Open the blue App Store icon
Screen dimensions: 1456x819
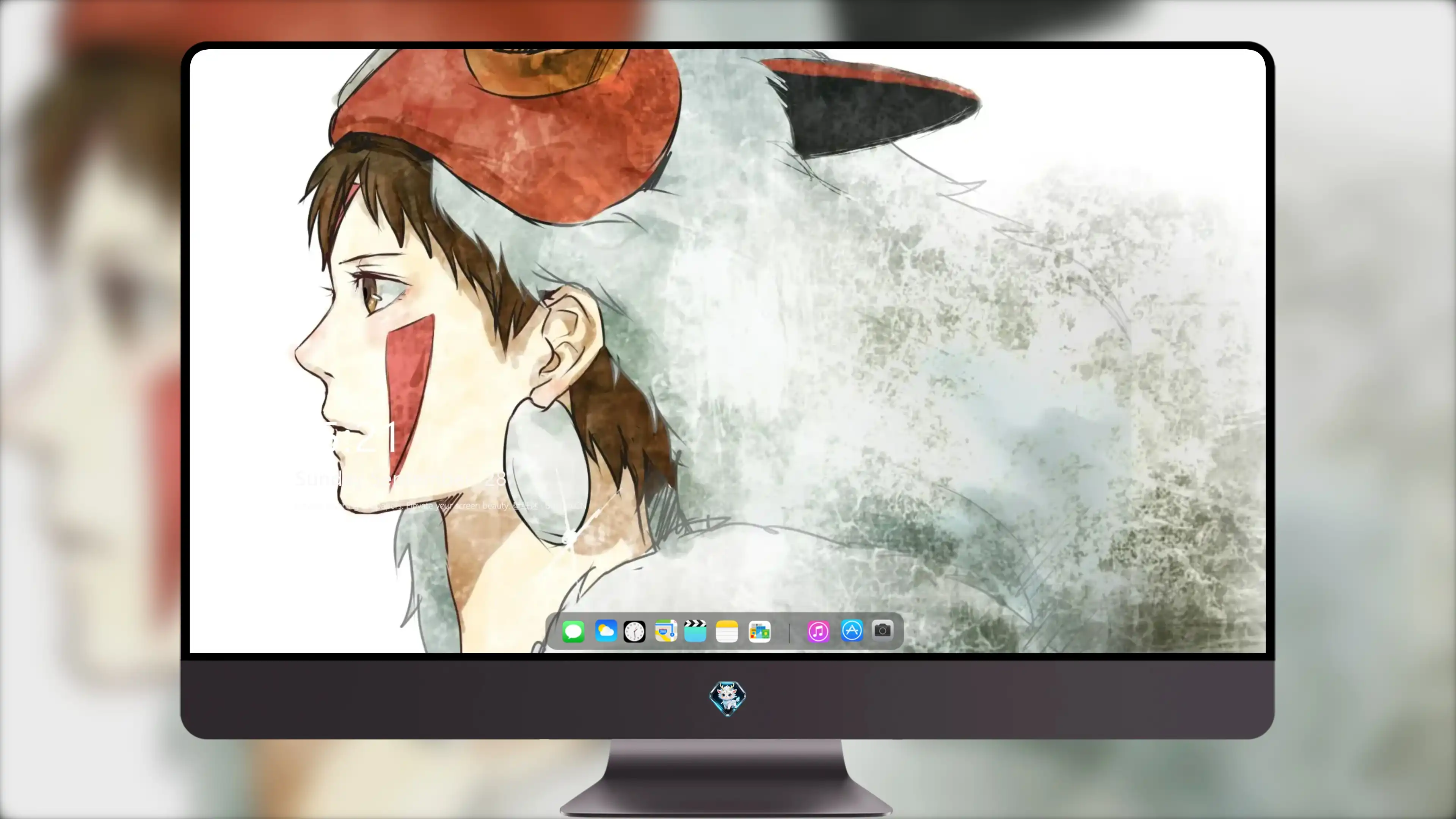[852, 630]
